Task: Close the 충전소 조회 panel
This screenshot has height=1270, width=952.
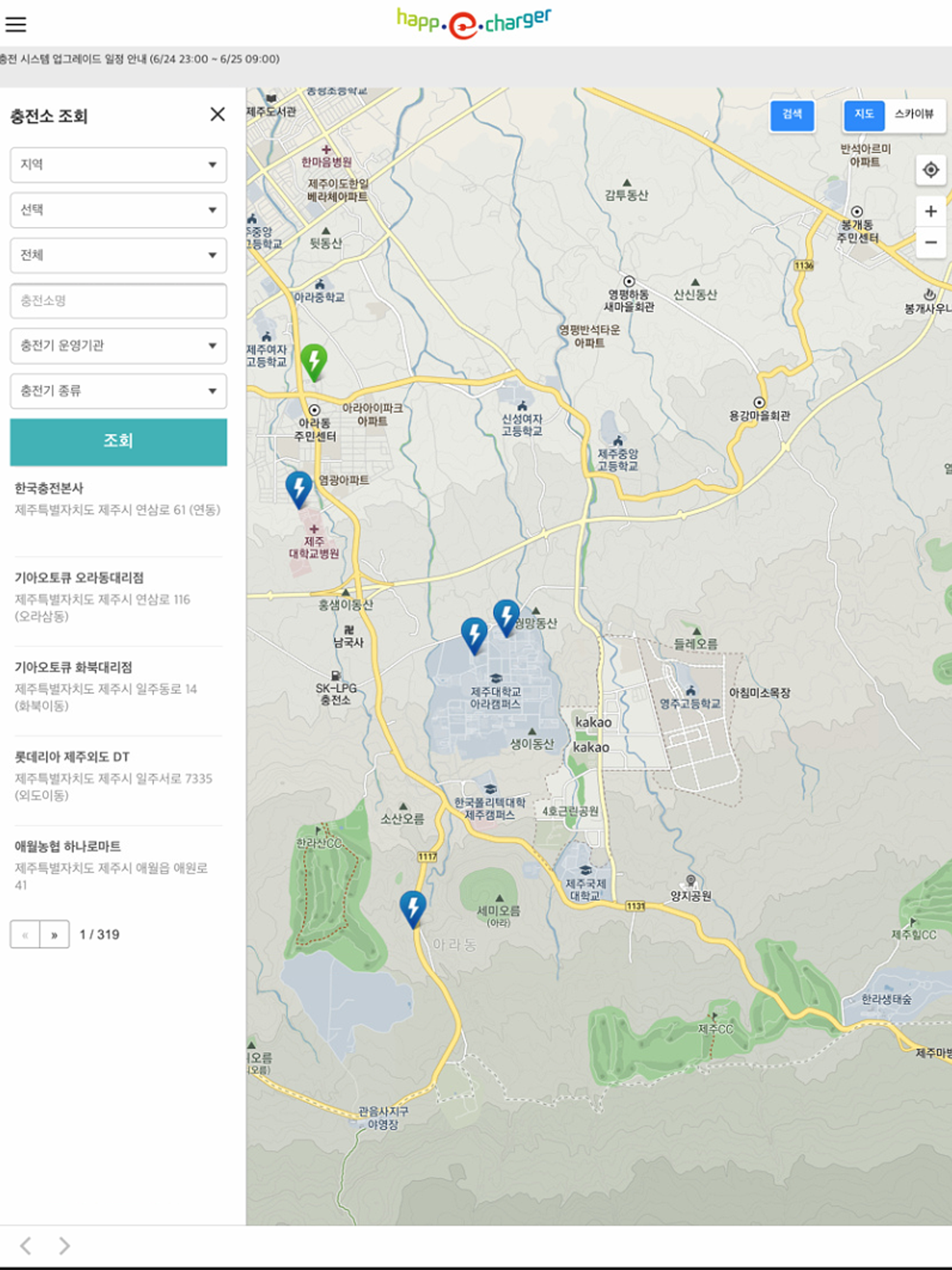Action: (x=218, y=114)
